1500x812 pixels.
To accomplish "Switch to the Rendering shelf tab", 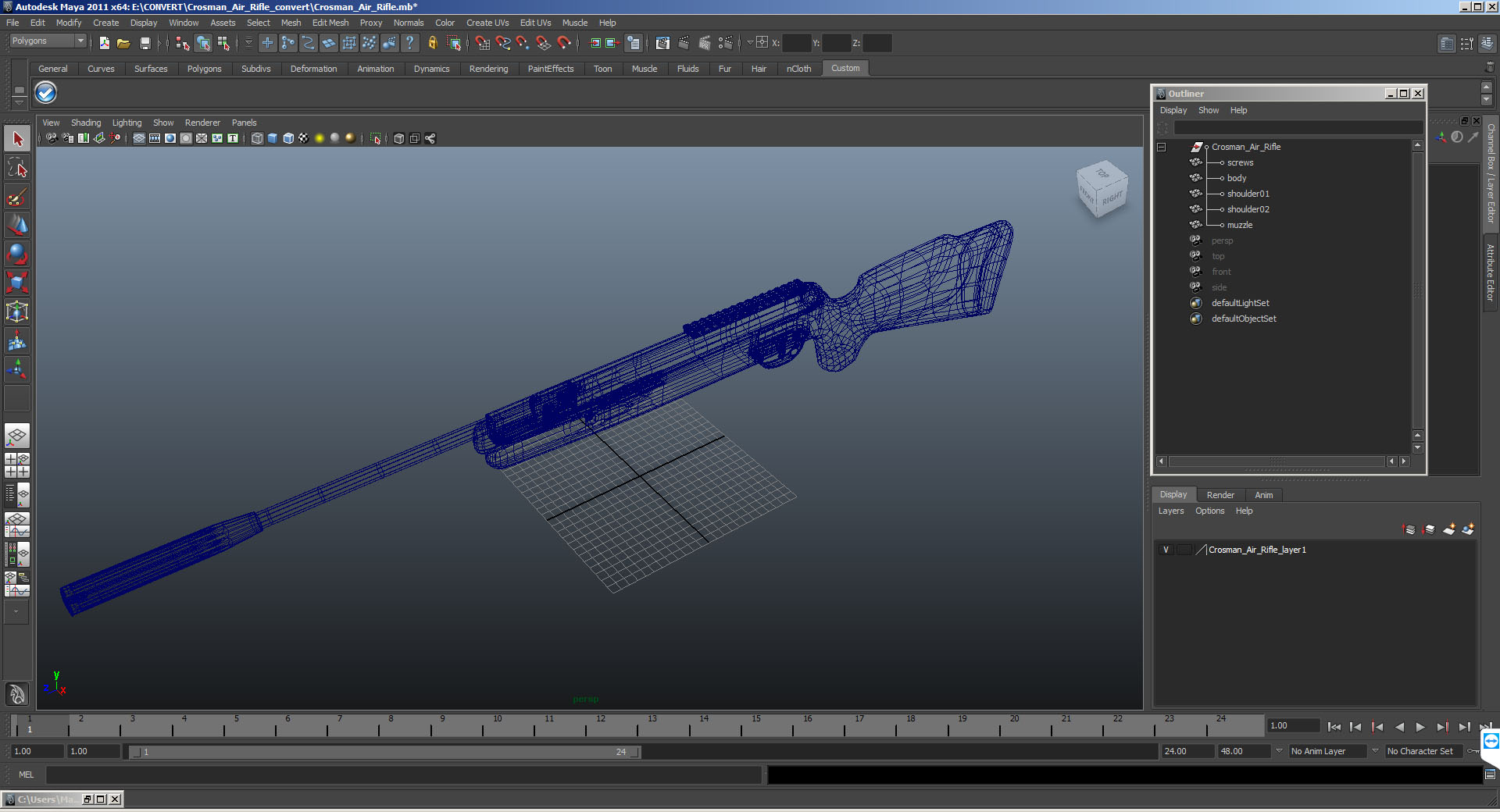I will click(488, 69).
